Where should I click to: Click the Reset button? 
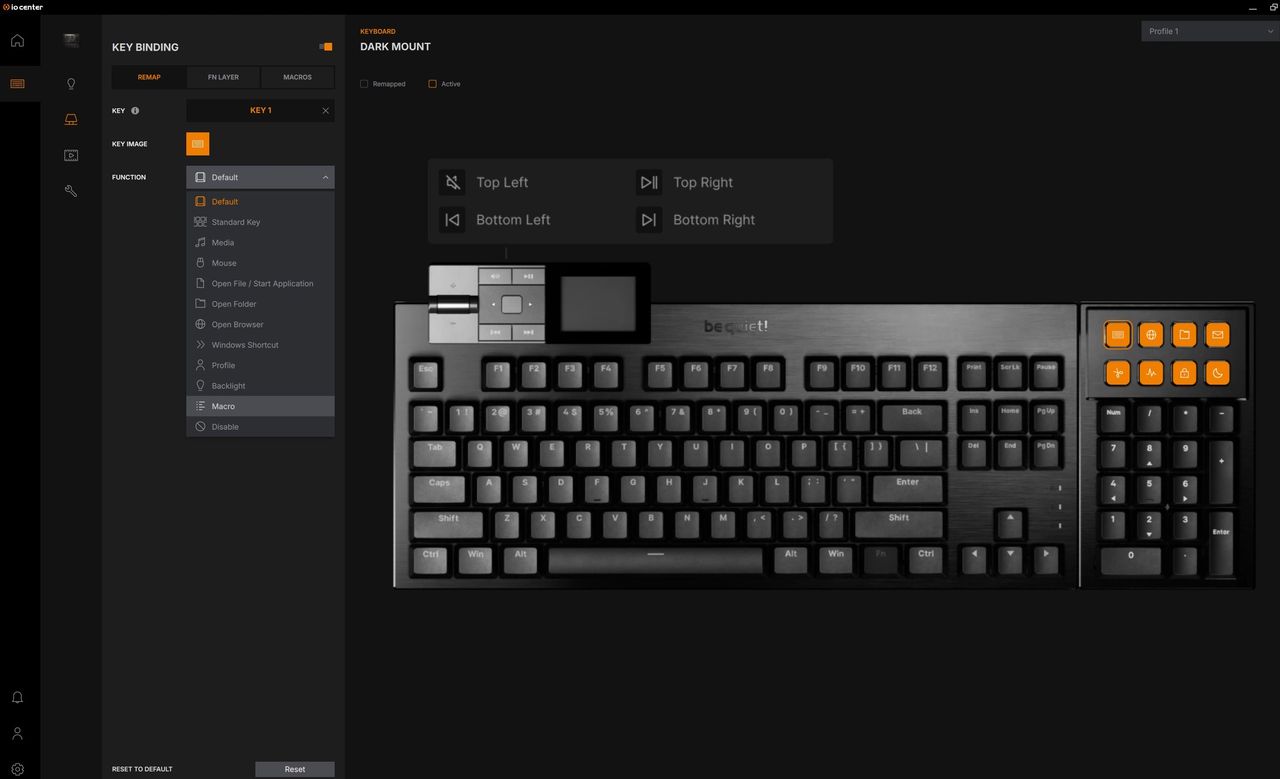(295, 769)
